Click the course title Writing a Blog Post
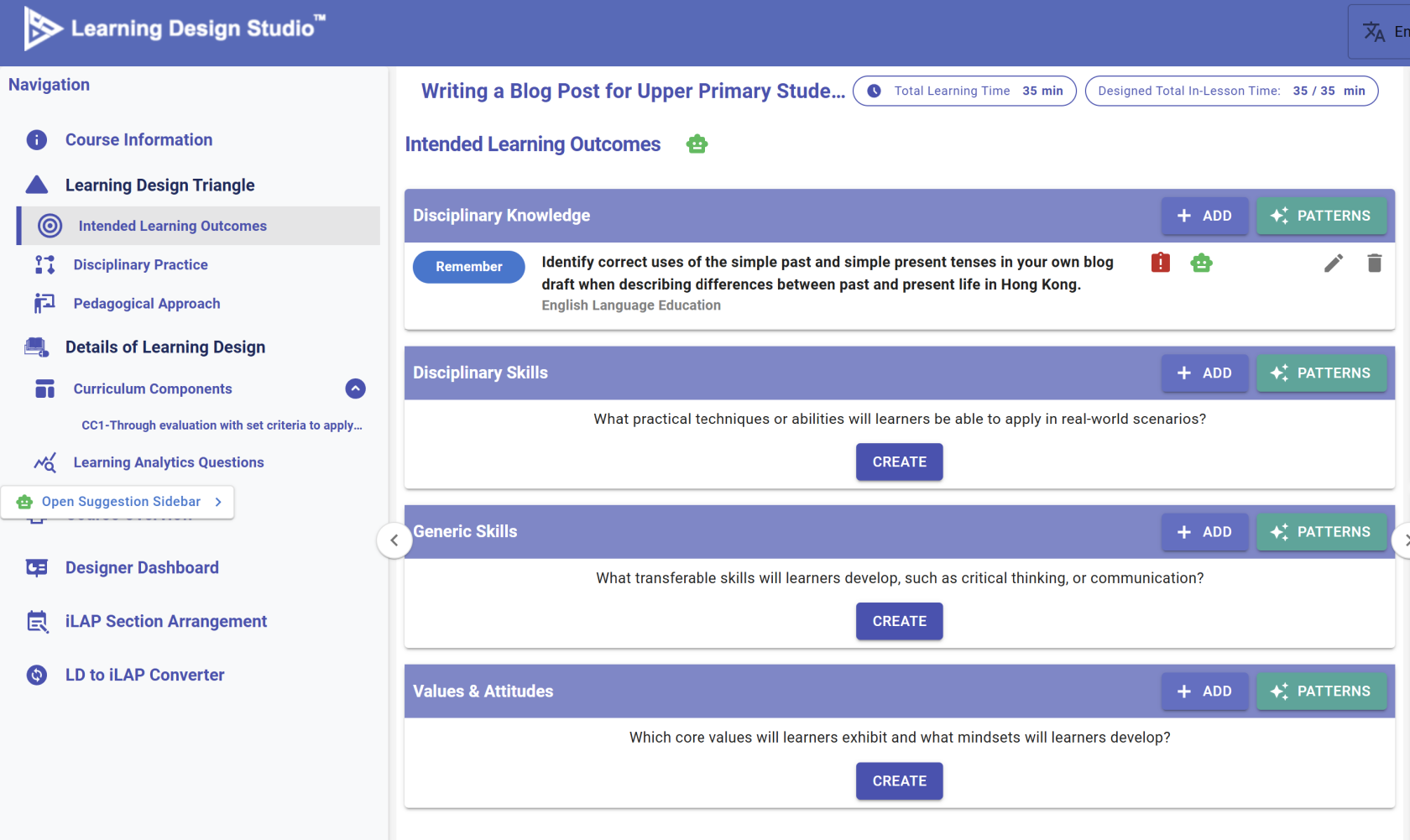The image size is (1410, 840). [x=633, y=91]
